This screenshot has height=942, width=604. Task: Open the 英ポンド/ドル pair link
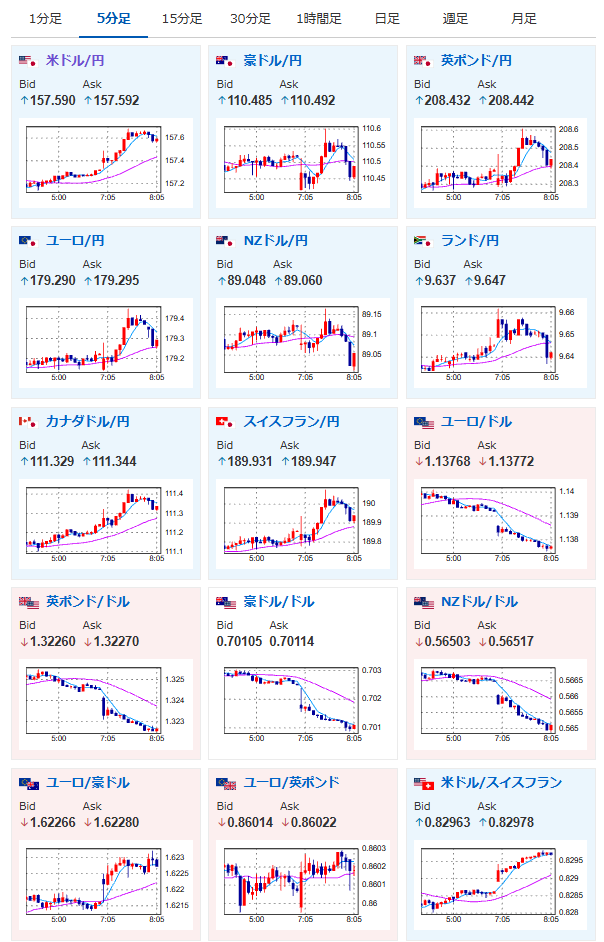point(88,601)
